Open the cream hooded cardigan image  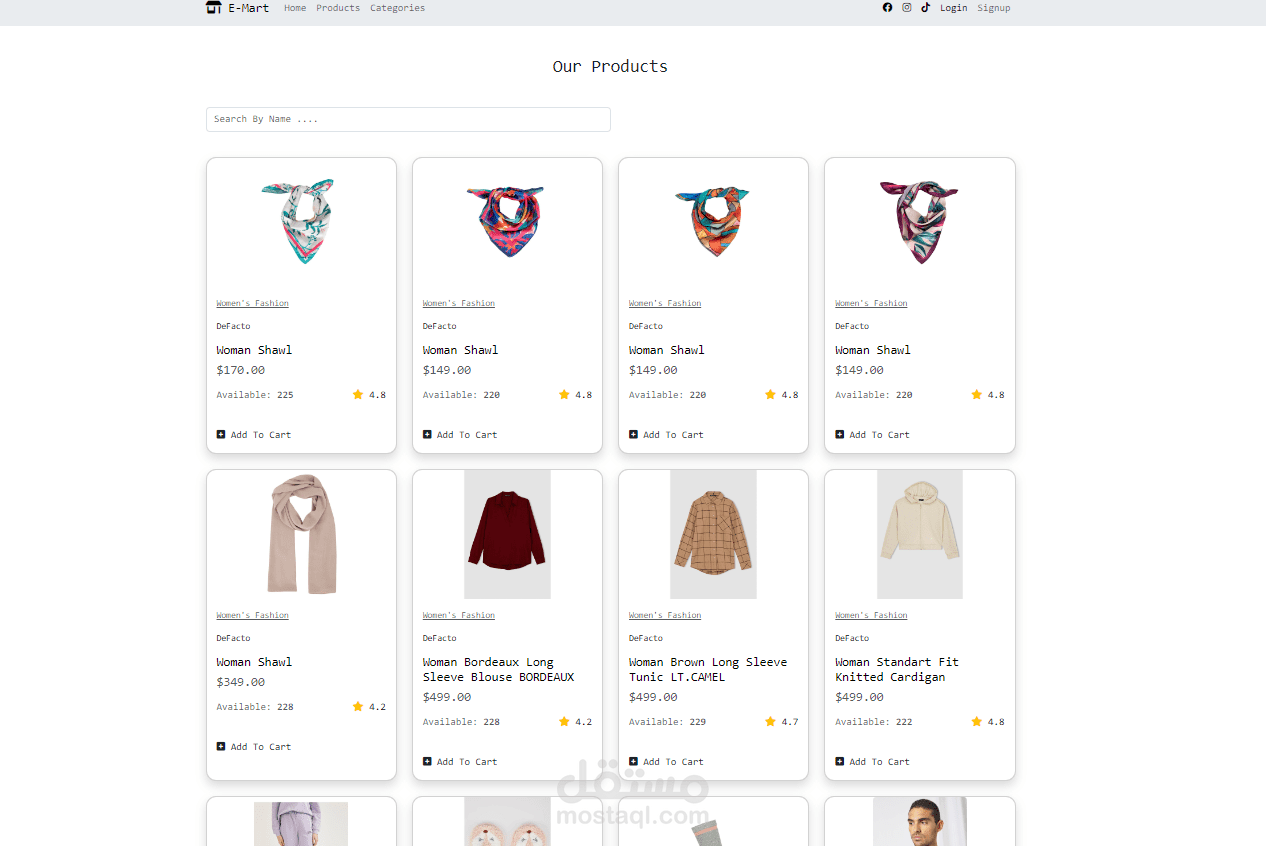click(920, 534)
